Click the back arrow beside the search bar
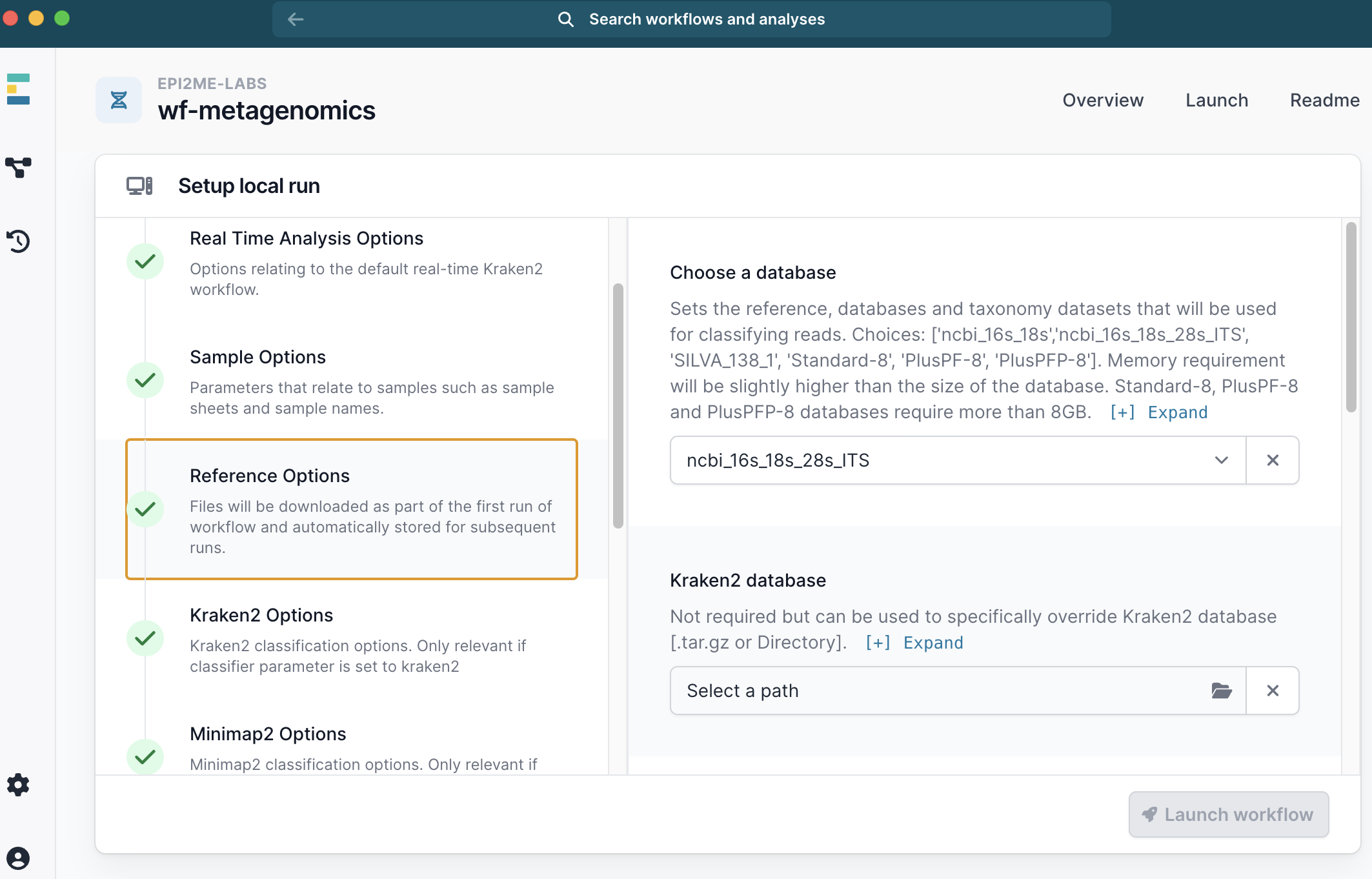 [x=296, y=19]
